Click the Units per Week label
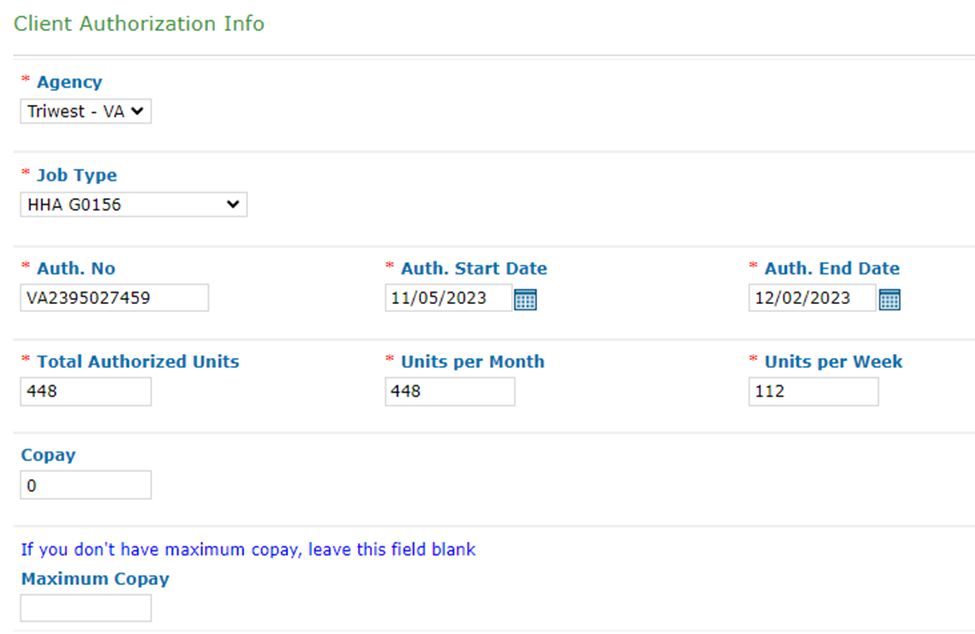This screenshot has height=634, width=975. (833, 361)
